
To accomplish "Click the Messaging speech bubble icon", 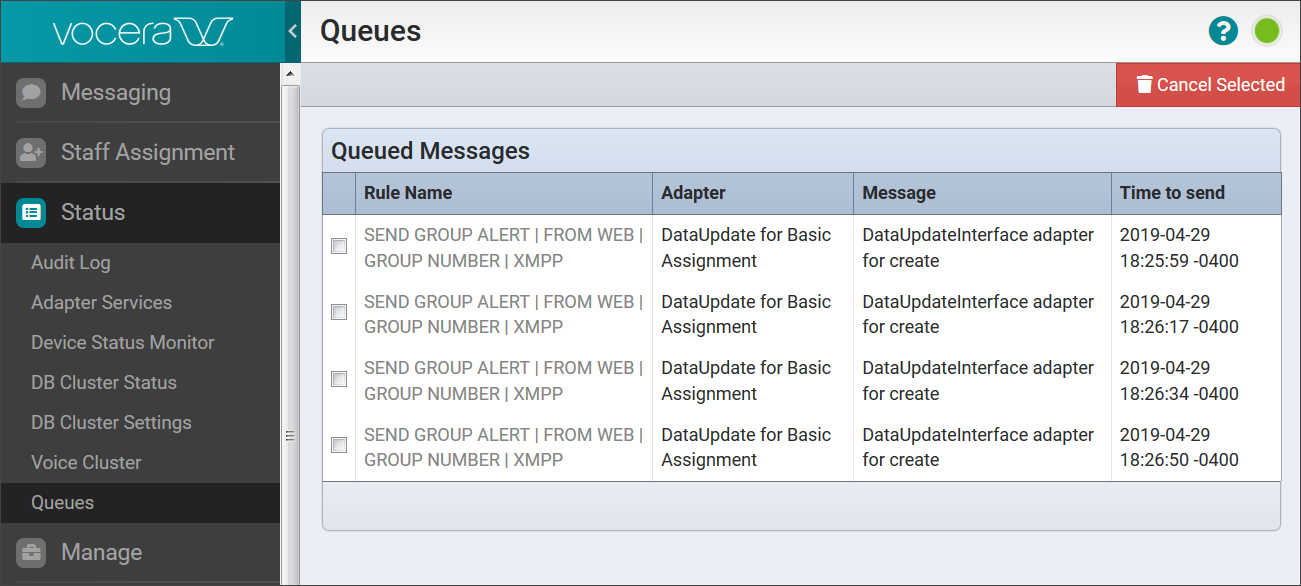I will 31,93.
